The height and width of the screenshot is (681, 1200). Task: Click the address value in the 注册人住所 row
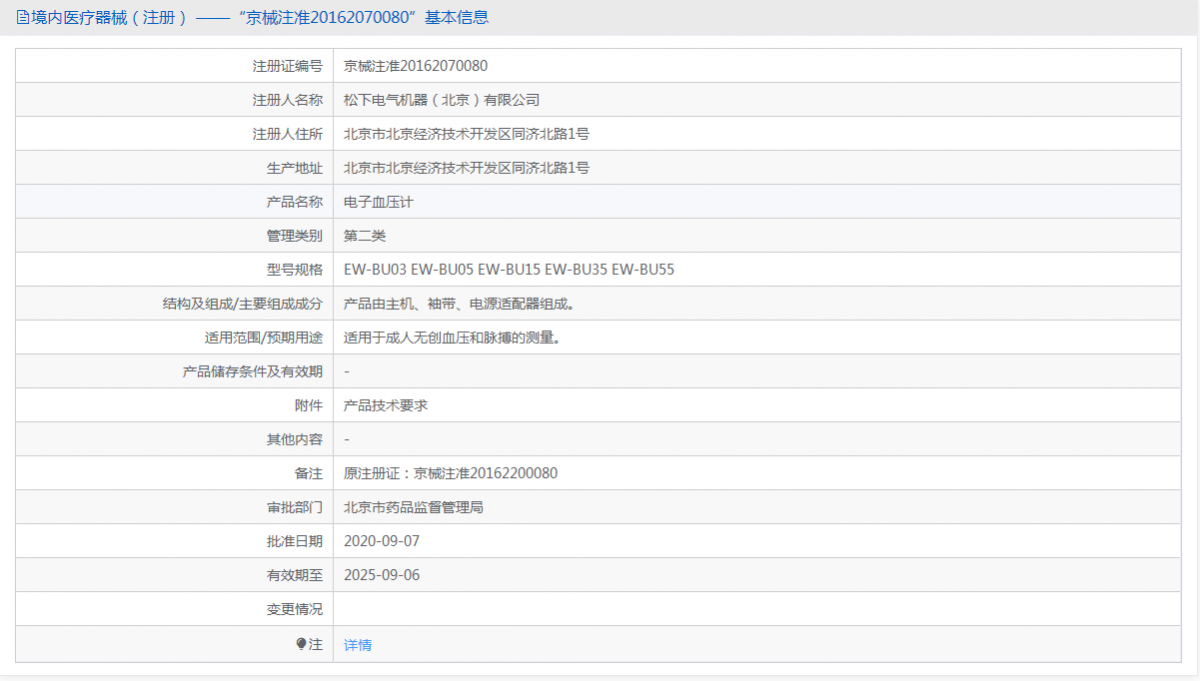point(467,134)
